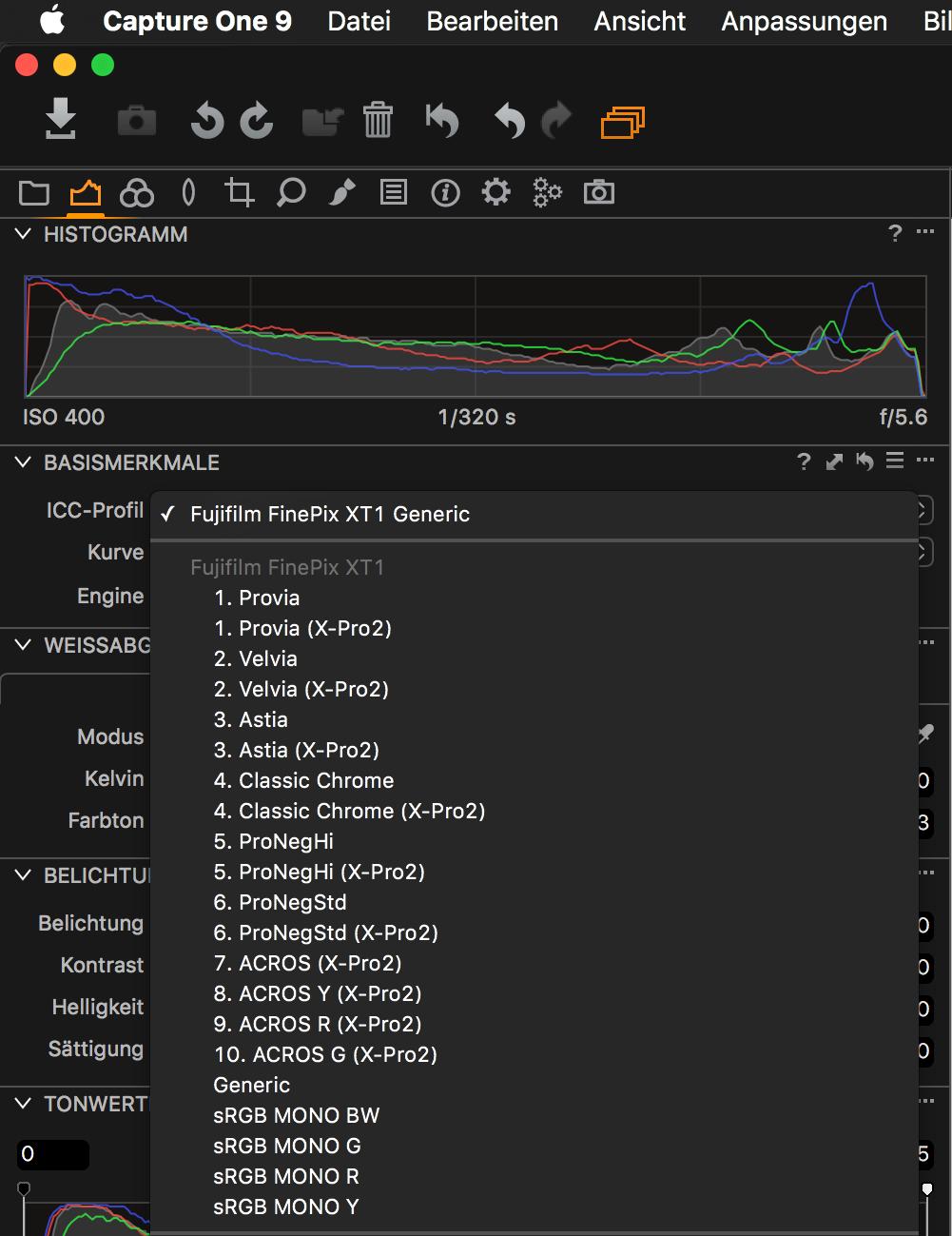Choose 8. ACROS Y (X-Pro2) profile
The width and height of the screenshot is (952, 1236).
point(534,993)
